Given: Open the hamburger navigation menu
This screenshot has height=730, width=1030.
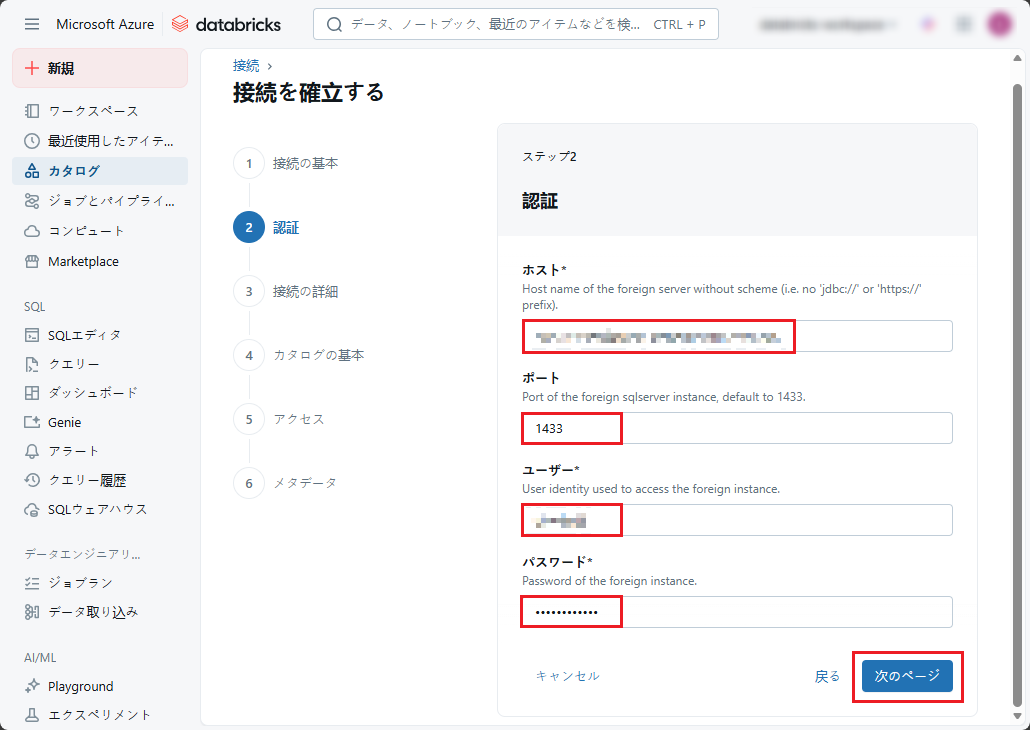Looking at the screenshot, I should [32, 24].
